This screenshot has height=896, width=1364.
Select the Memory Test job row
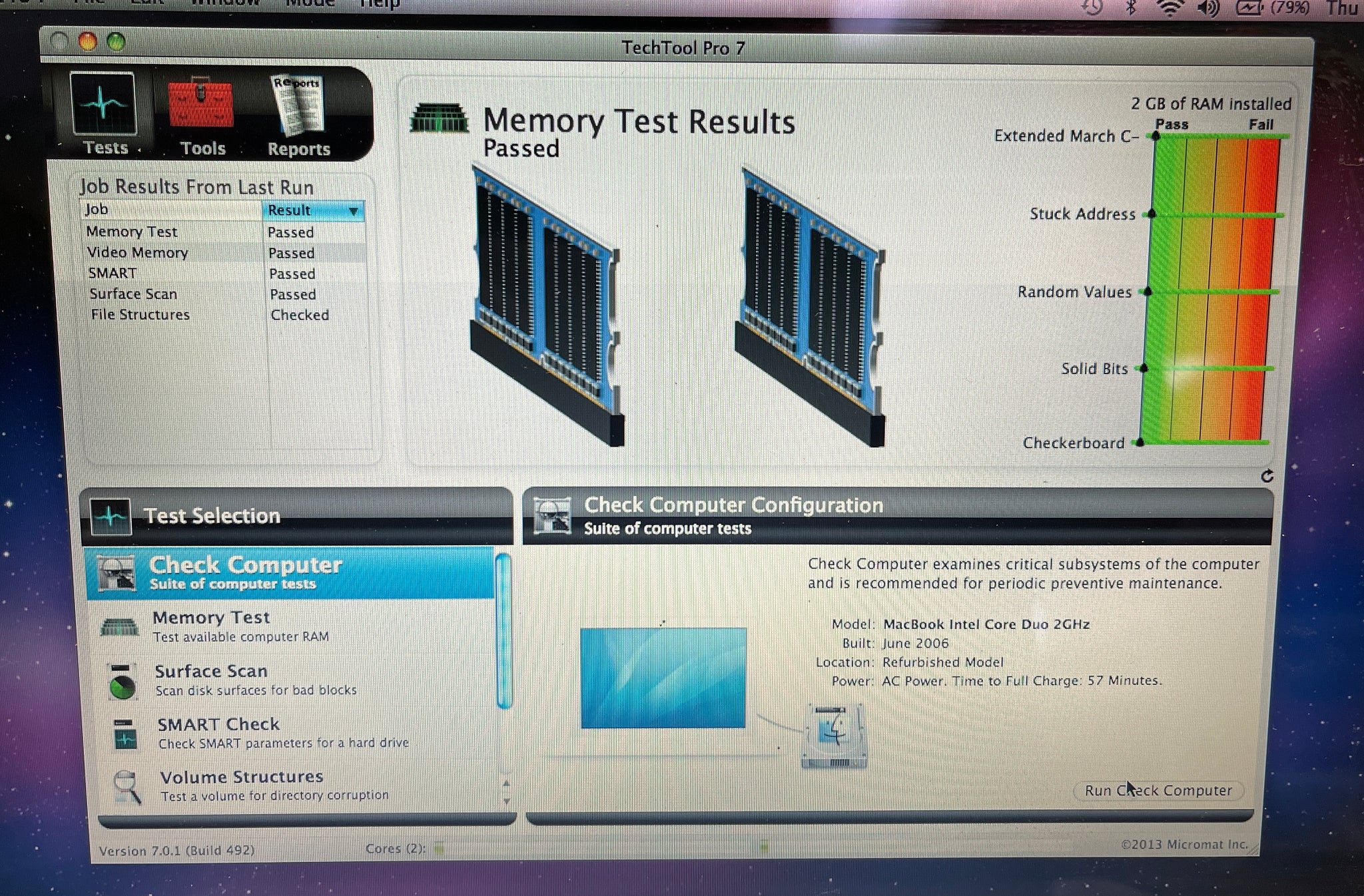coord(224,232)
